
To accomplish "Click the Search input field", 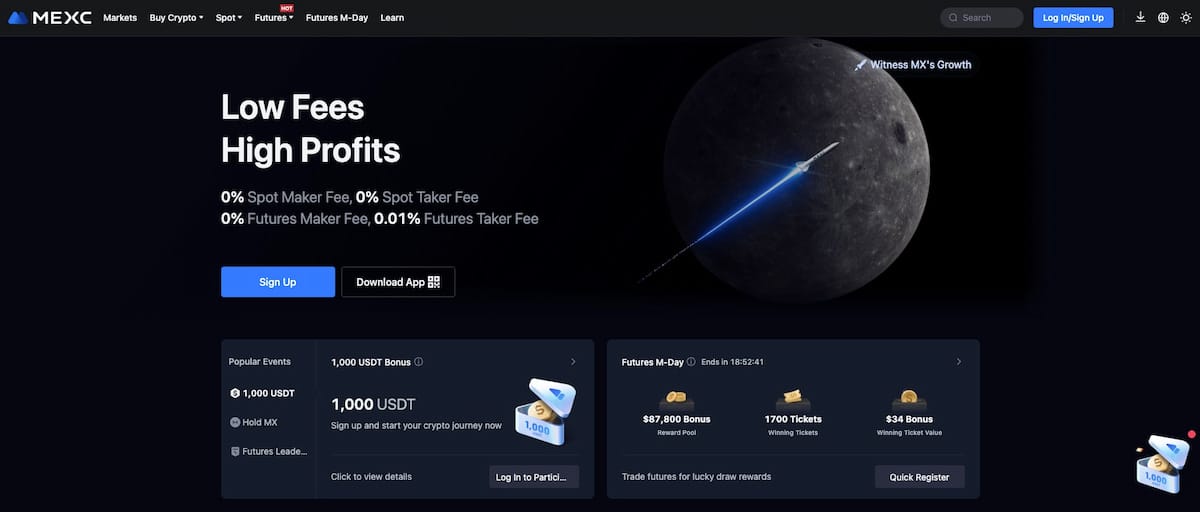I will (x=982, y=18).
